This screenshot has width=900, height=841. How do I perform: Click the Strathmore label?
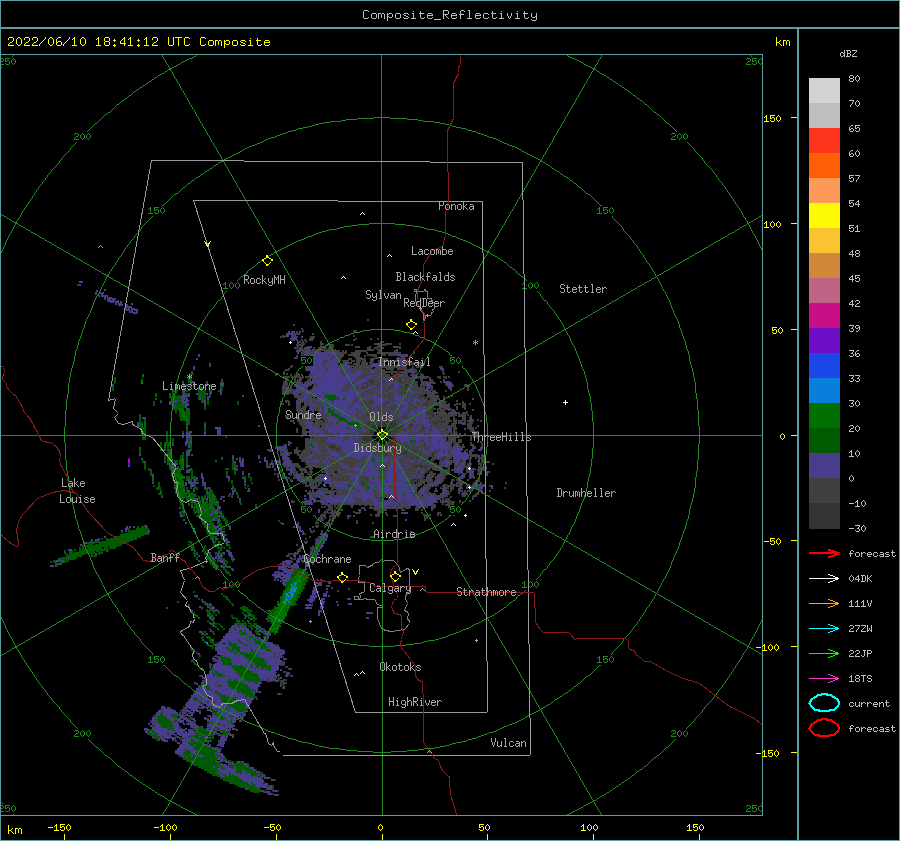coord(486,592)
